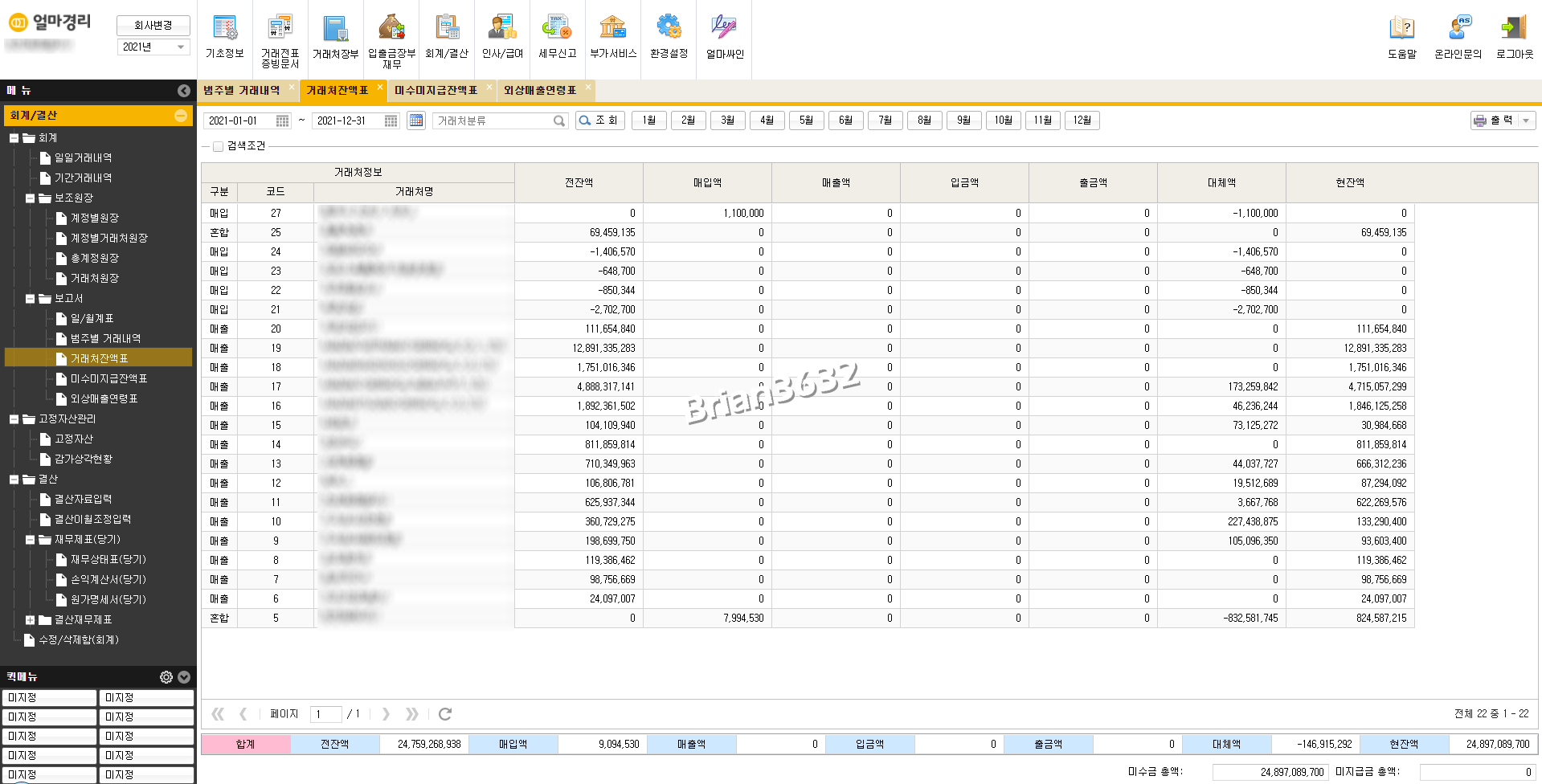Open the 얼마싸인 signature icon
The width and height of the screenshot is (1542, 784).
(724, 28)
